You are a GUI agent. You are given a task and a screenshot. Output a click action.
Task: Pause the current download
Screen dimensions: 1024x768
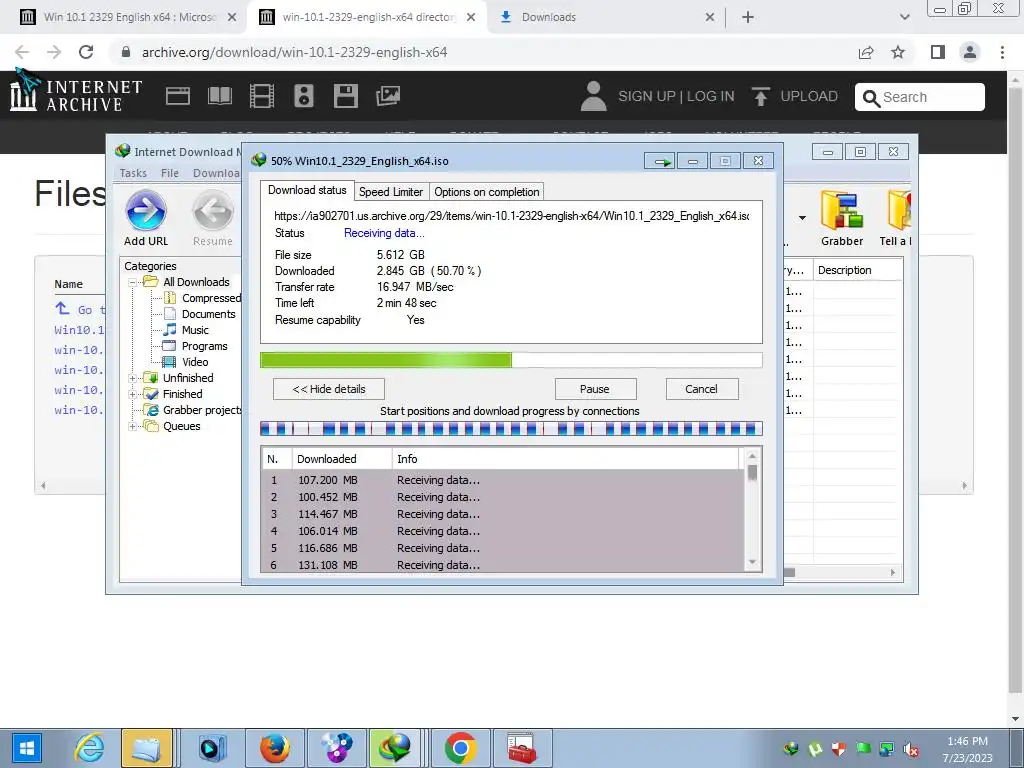pyautogui.click(x=595, y=389)
